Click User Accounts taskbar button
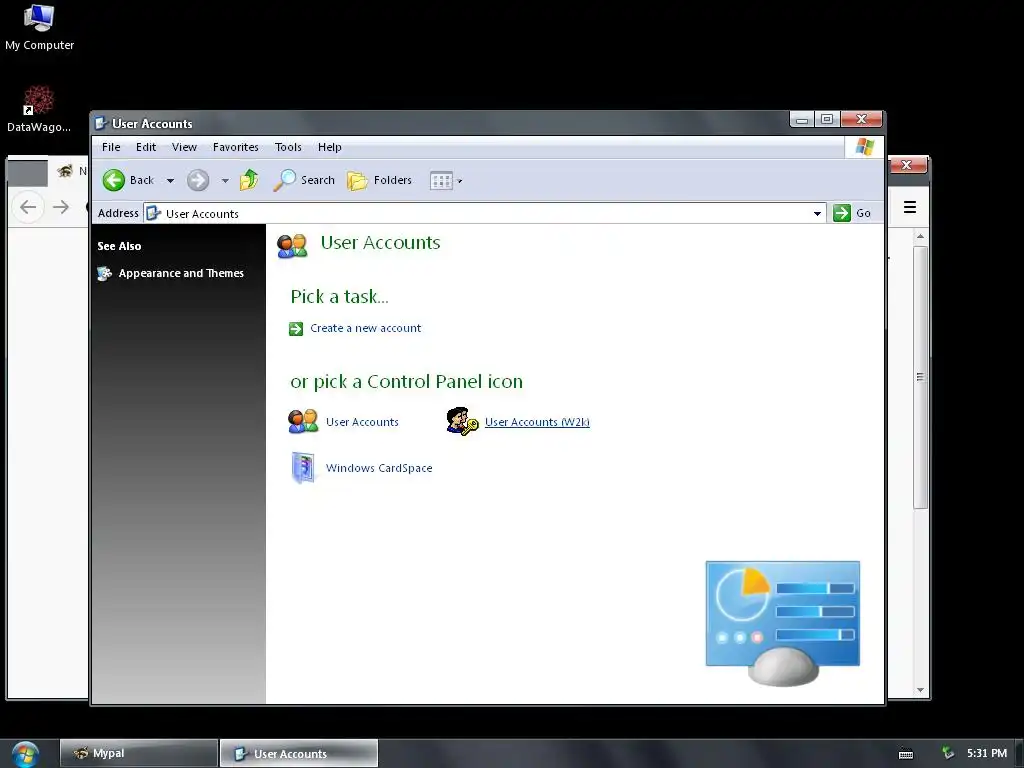The image size is (1024, 768). click(299, 754)
